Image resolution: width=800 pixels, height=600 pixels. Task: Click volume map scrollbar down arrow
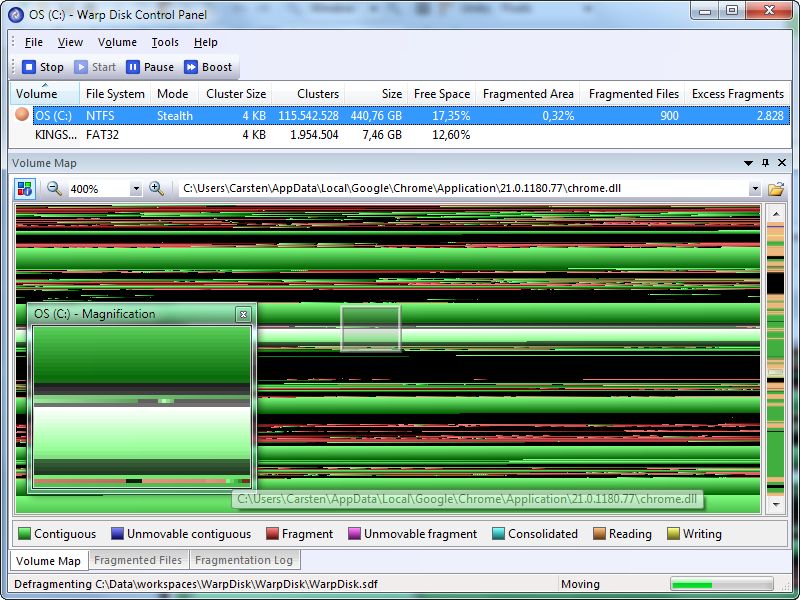tap(776, 505)
